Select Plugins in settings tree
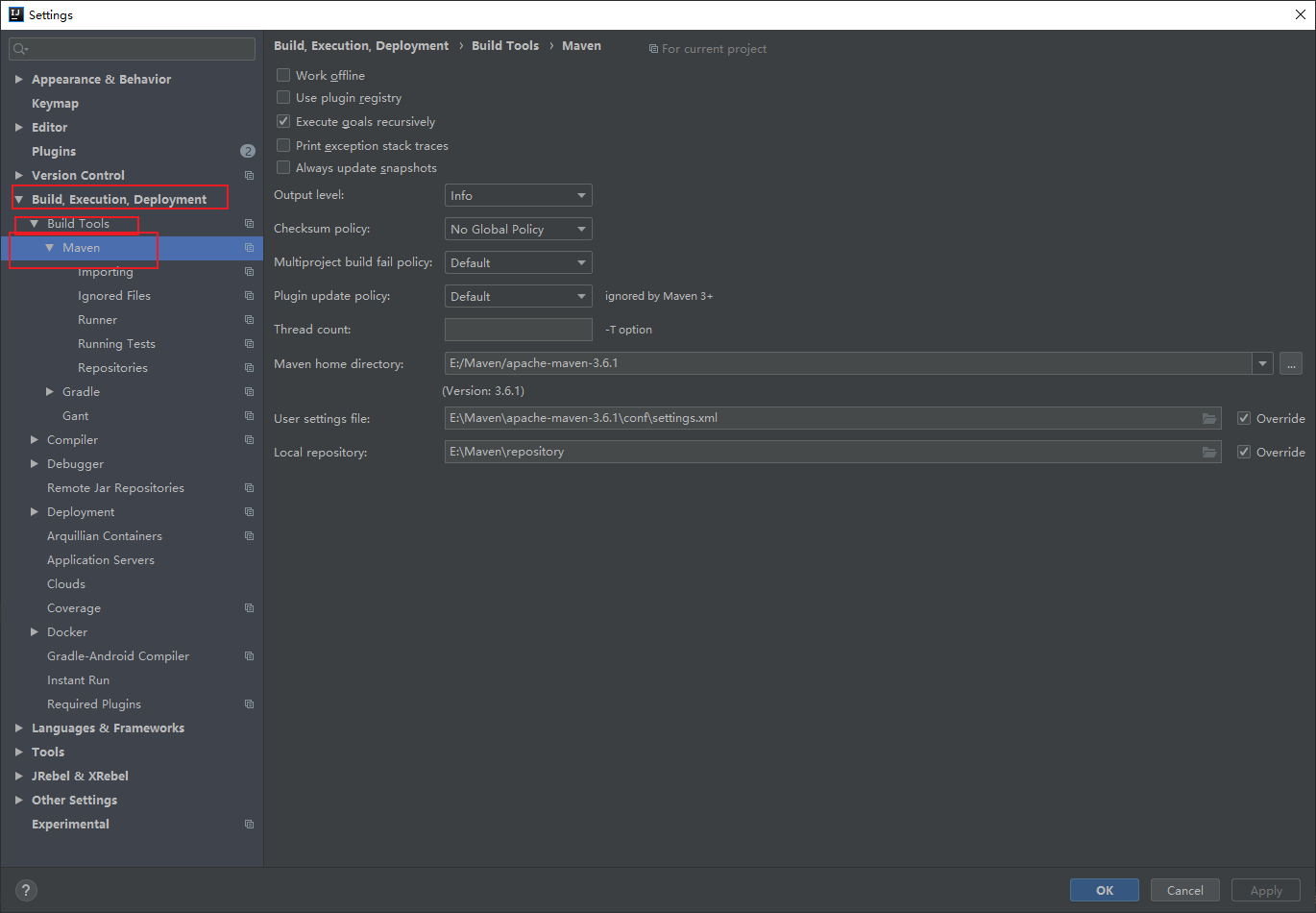 (x=54, y=152)
